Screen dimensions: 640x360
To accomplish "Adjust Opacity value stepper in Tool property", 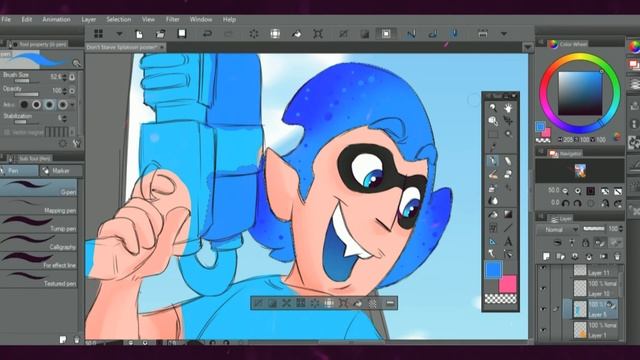I will pyautogui.click(x=64, y=91).
